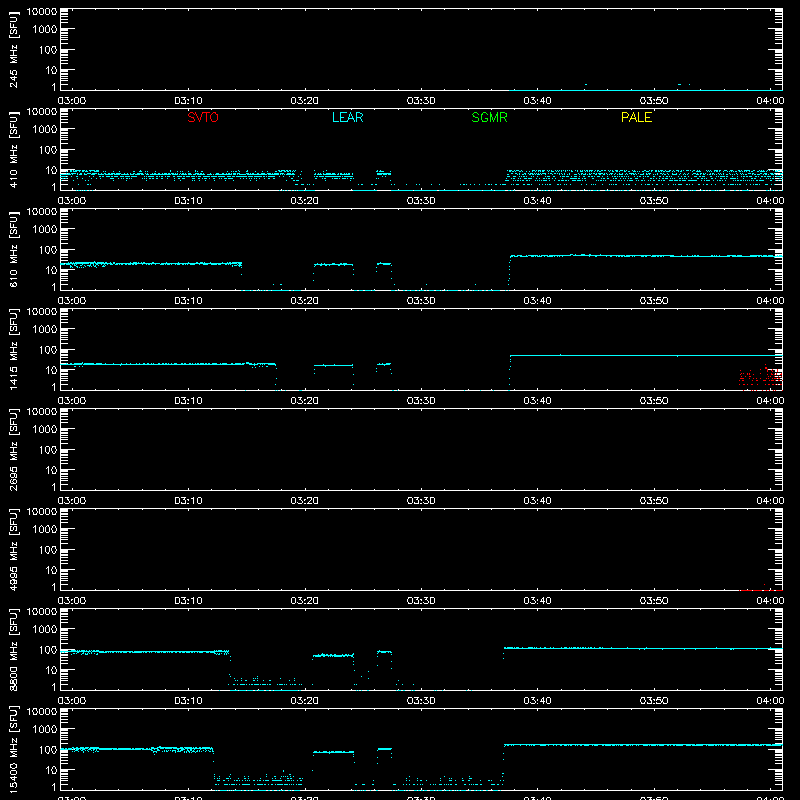The width and height of the screenshot is (800, 800).
Task: Click the 10 y-axis value of 1415 MHz panel
Action: (51, 370)
